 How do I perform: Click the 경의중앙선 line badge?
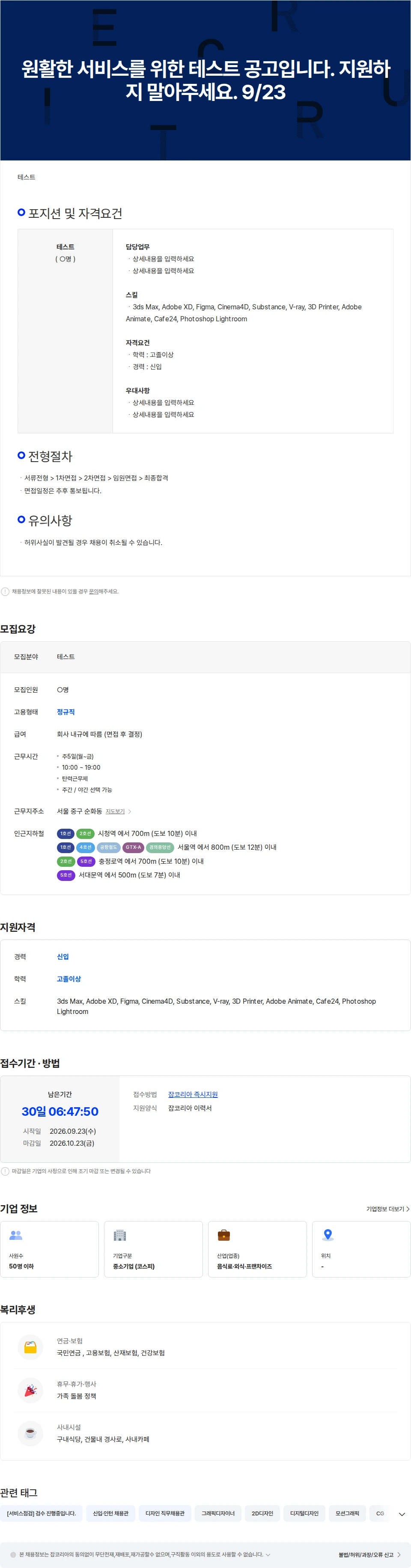coord(160,847)
